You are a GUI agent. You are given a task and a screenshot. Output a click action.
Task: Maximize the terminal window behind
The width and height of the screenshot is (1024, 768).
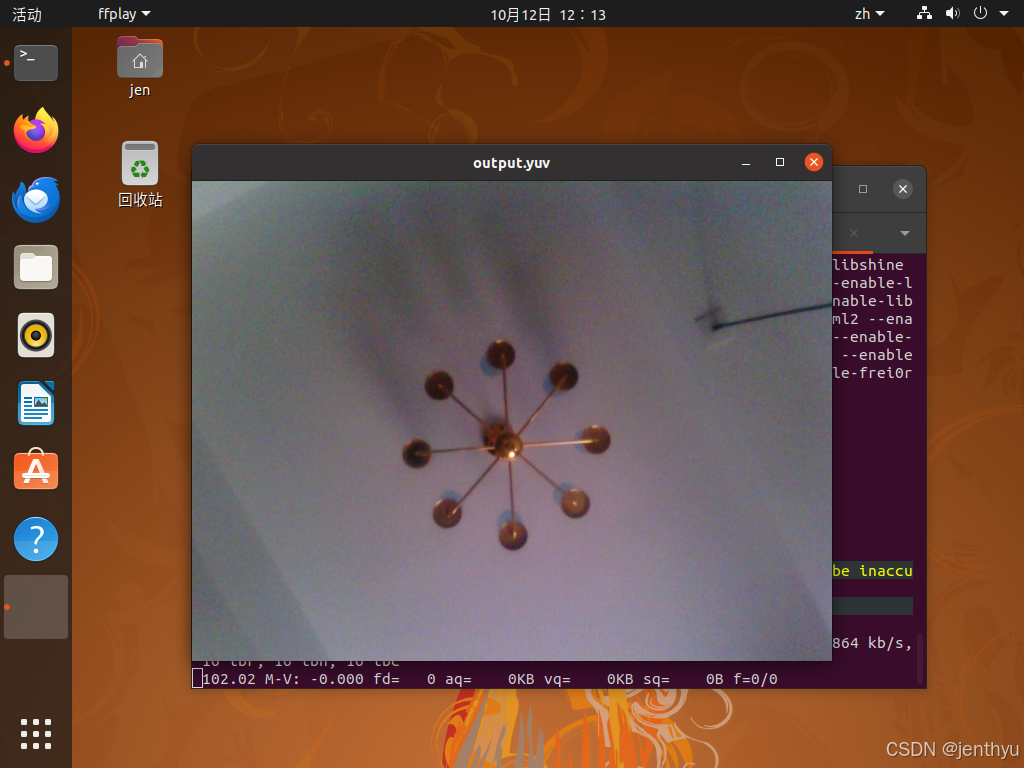863,189
